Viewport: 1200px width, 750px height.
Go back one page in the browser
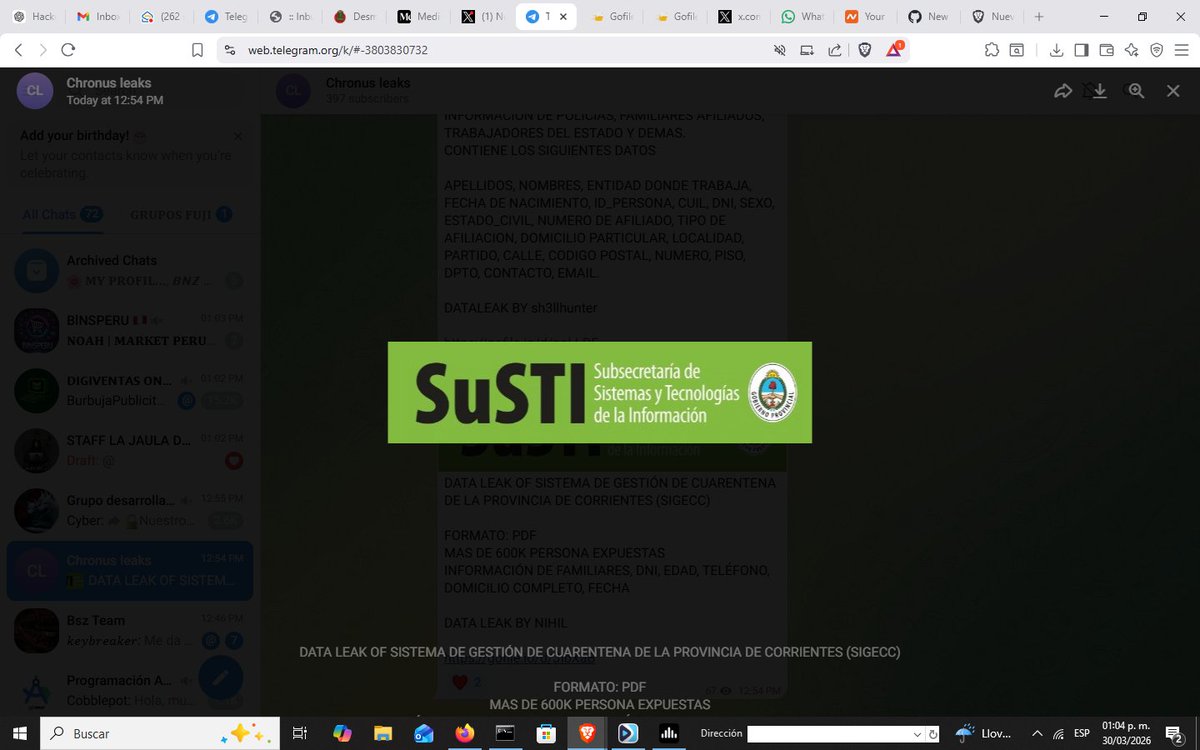[x=18, y=50]
